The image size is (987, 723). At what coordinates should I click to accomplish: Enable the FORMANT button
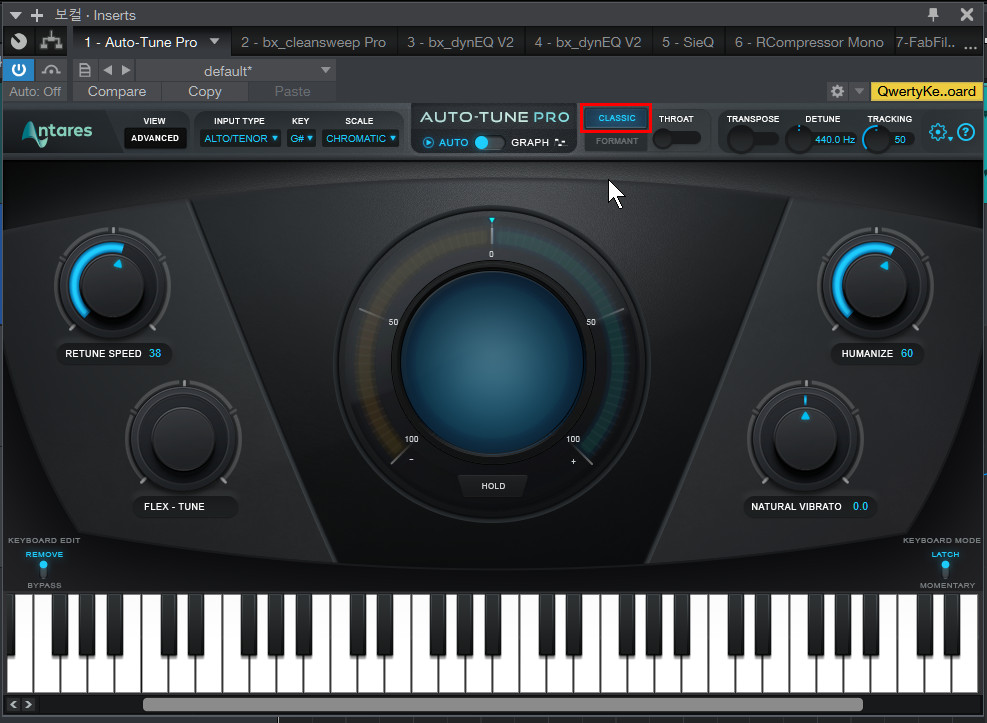pyautogui.click(x=616, y=141)
